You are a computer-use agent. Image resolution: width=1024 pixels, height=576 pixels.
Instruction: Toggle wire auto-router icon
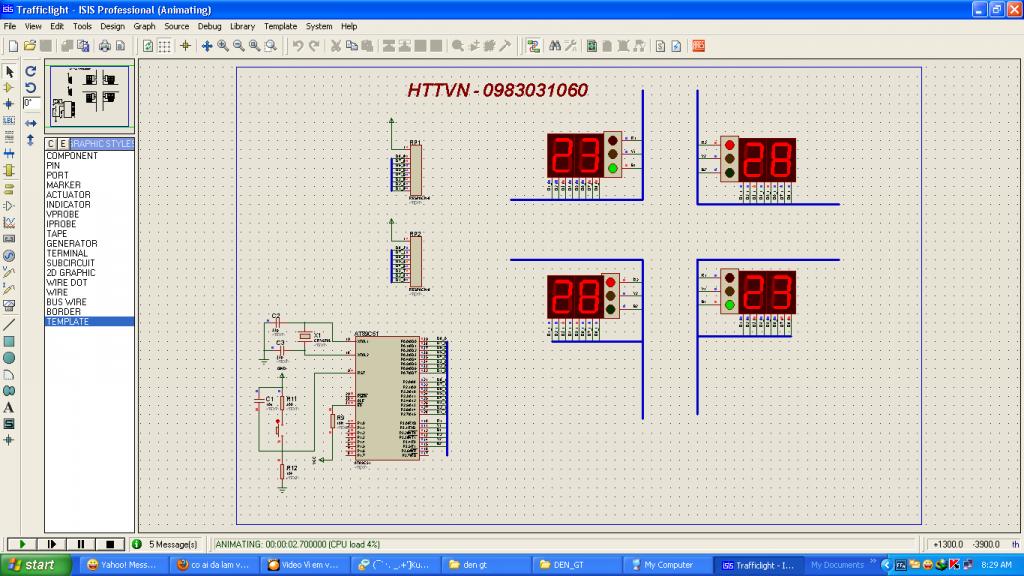(x=533, y=46)
